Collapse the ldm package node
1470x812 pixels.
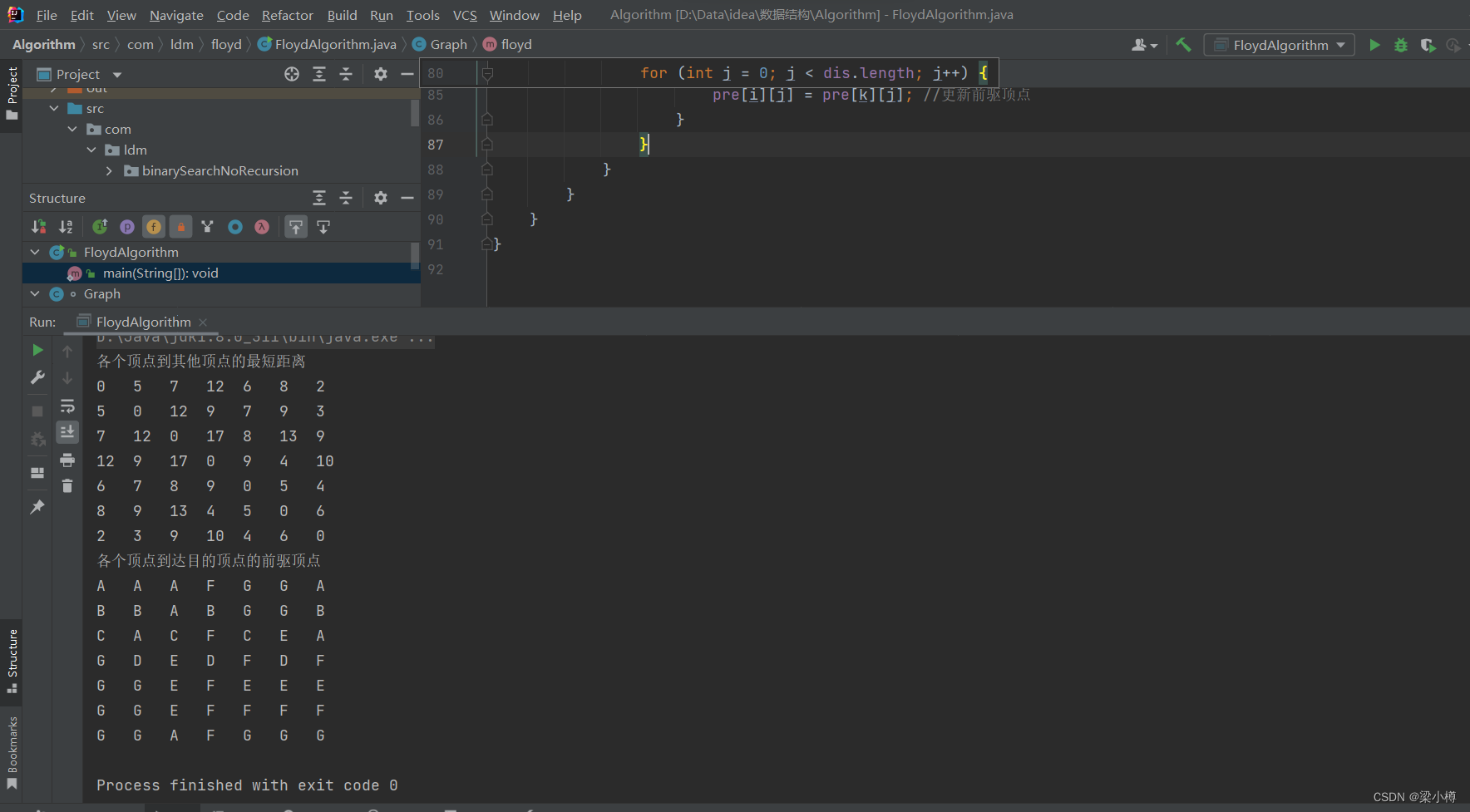(91, 150)
